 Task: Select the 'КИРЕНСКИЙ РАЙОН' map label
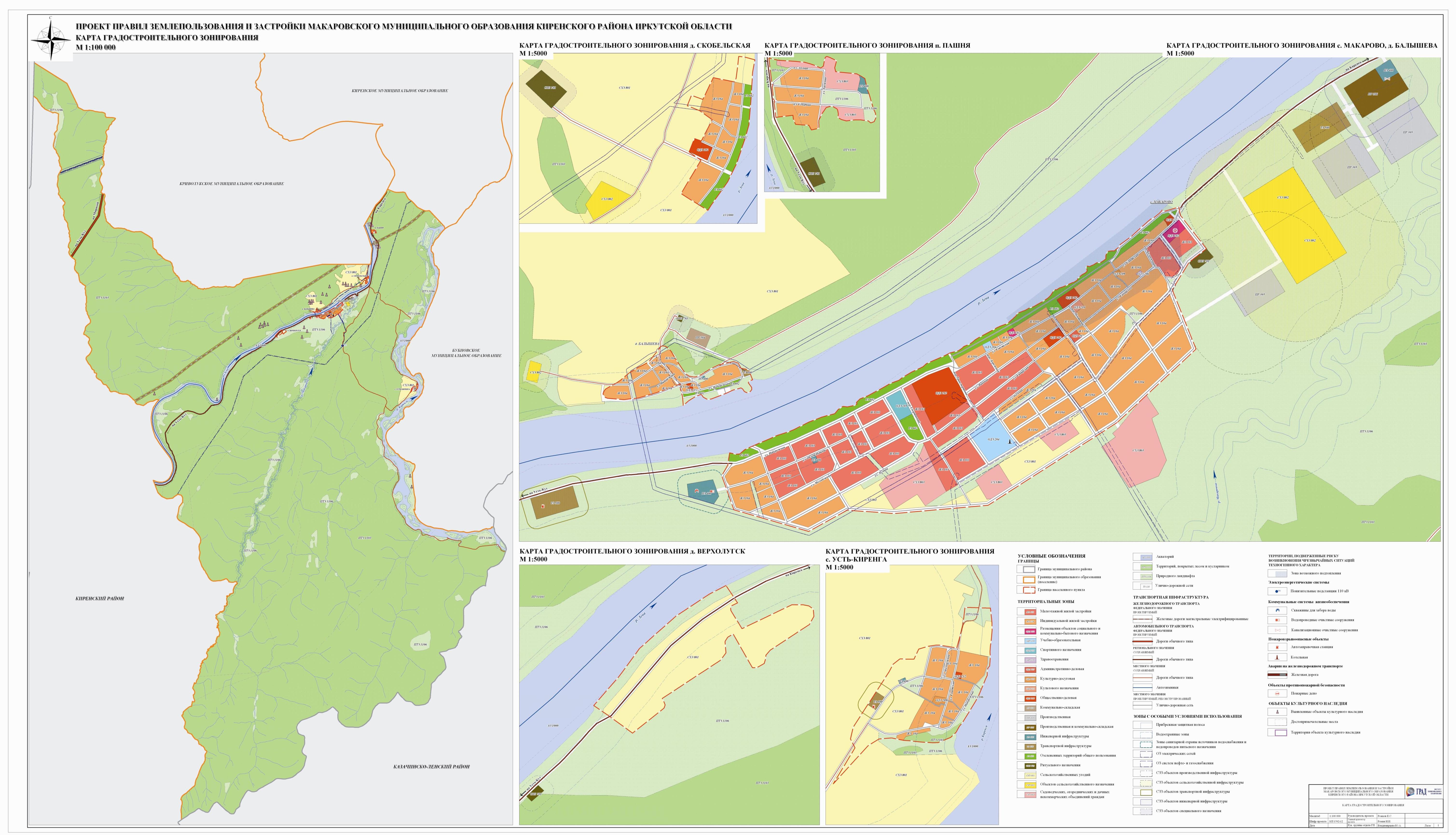[x=100, y=599]
